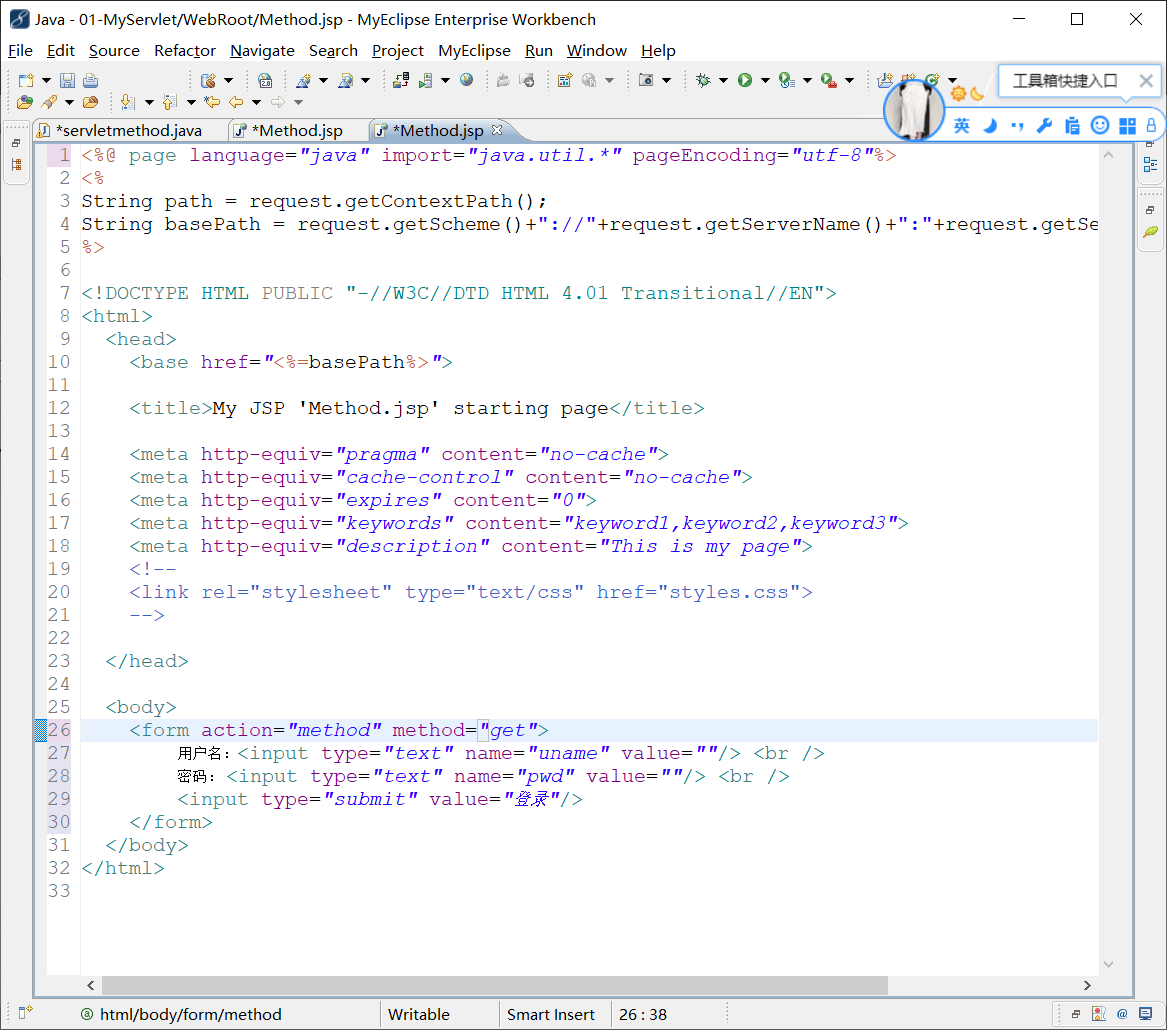Open the camera capture dropdown arrow
The image size is (1167, 1030).
[666, 80]
